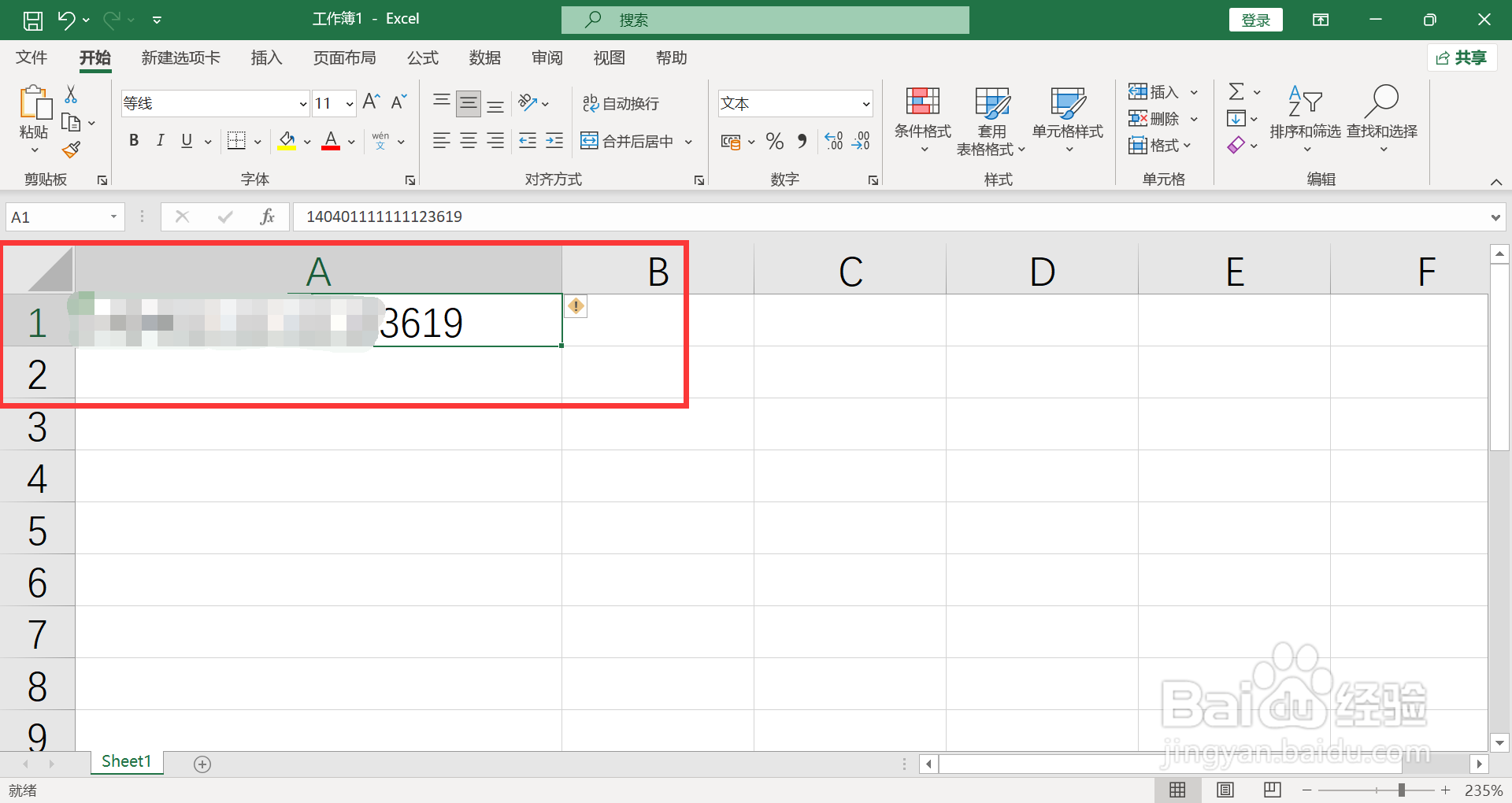Switch to the 页面布局 tab

344,57
